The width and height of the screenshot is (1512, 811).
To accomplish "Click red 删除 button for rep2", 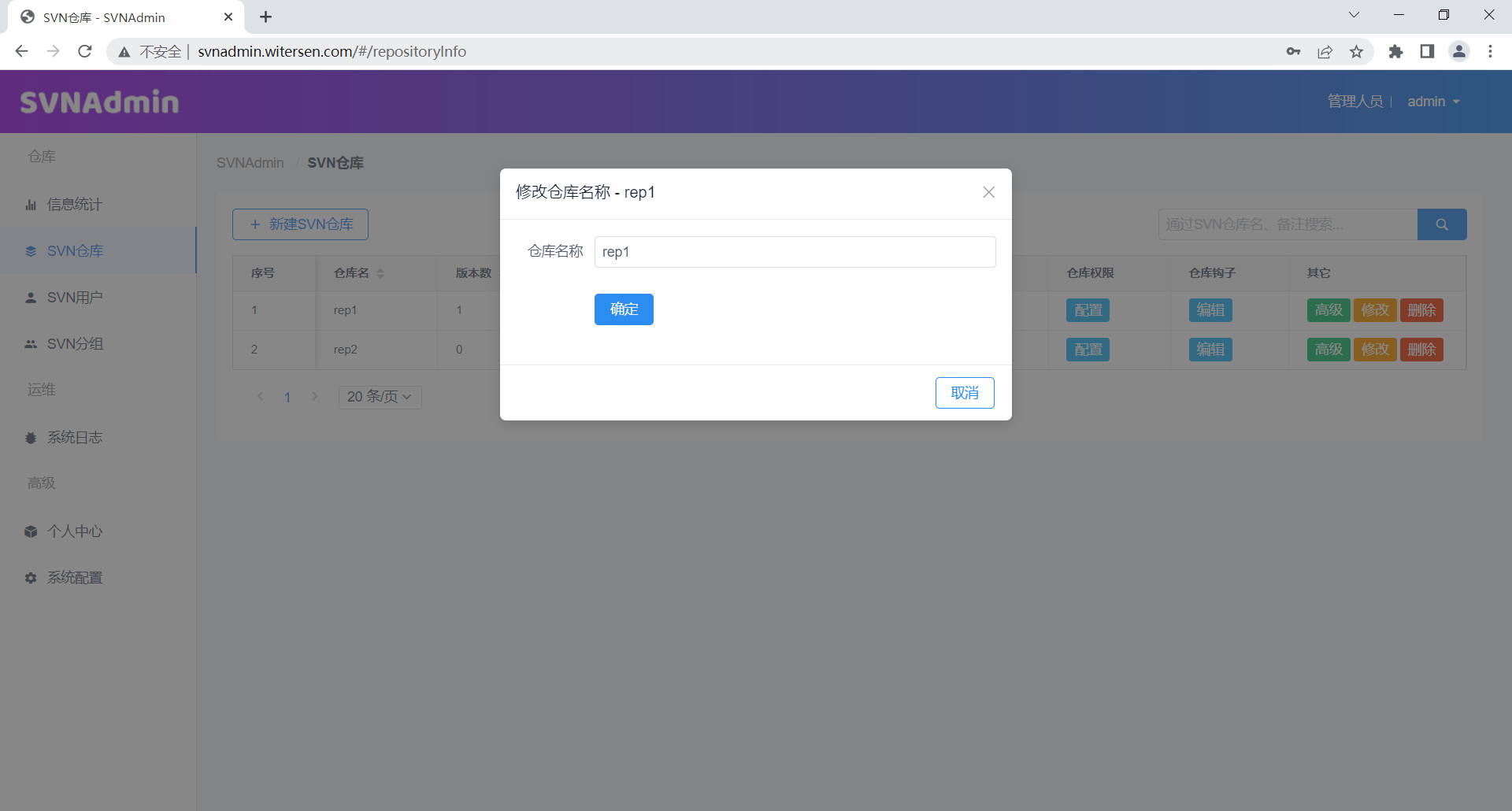I will (1421, 350).
